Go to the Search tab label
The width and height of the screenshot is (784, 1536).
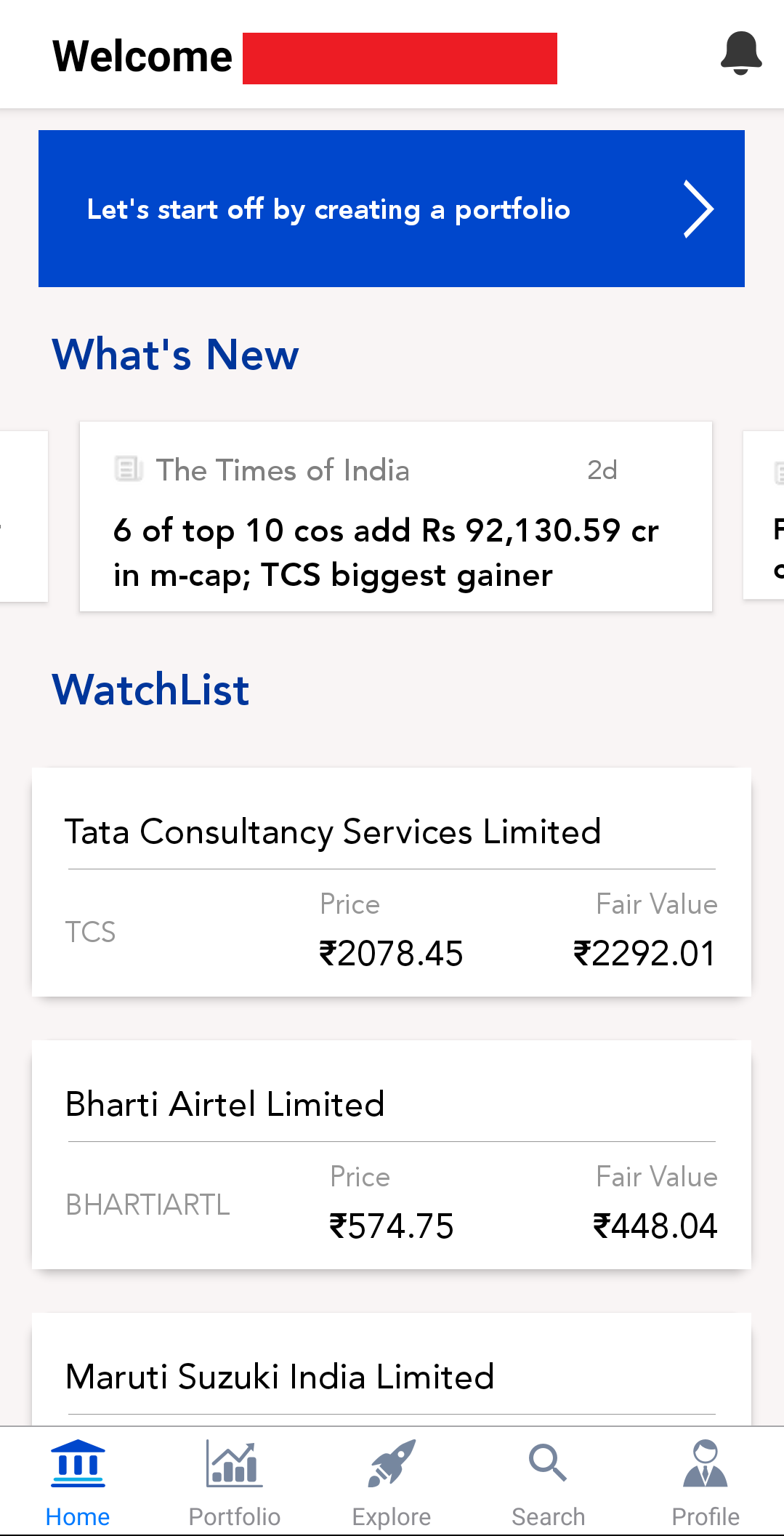(x=548, y=1517)
